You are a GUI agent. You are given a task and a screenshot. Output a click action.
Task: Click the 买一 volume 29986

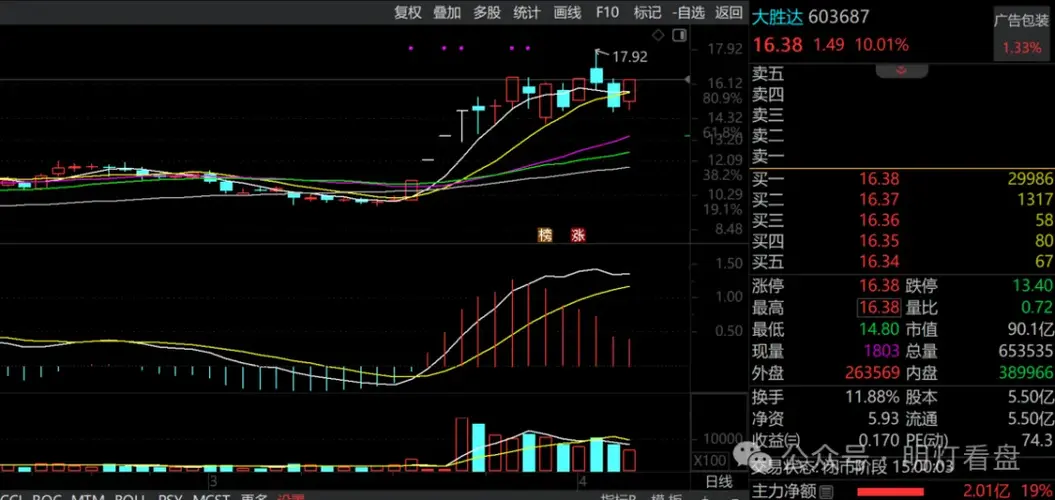coord(1030,178)
